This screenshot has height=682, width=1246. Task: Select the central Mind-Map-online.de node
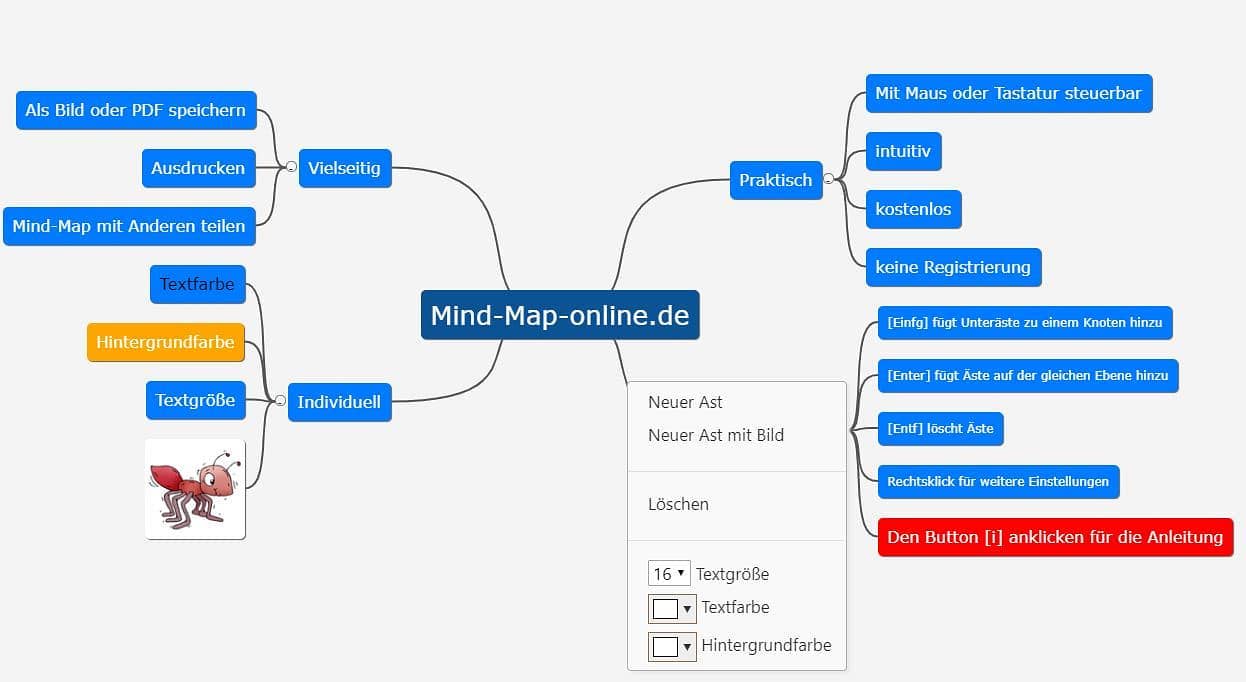click(560, 315)
